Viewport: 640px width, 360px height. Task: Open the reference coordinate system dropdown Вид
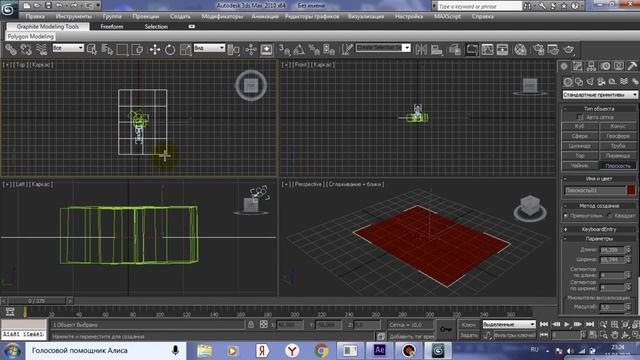tap(209, 48)
